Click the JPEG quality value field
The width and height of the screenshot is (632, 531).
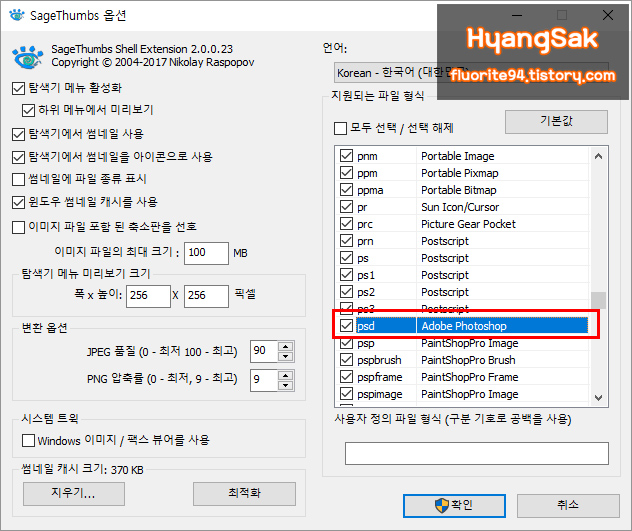264,351
